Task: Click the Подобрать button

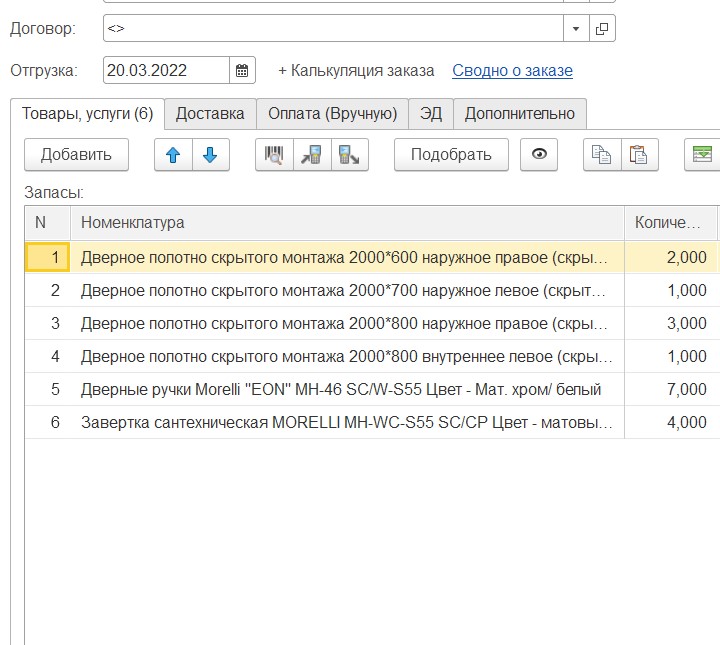Action: click(451, 155)
